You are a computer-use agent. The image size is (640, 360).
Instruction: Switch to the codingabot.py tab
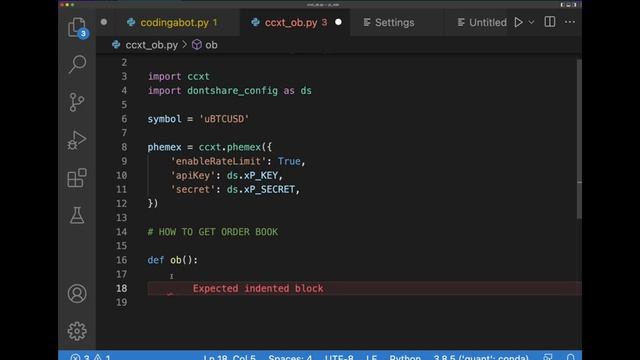(x=178, y=22)
